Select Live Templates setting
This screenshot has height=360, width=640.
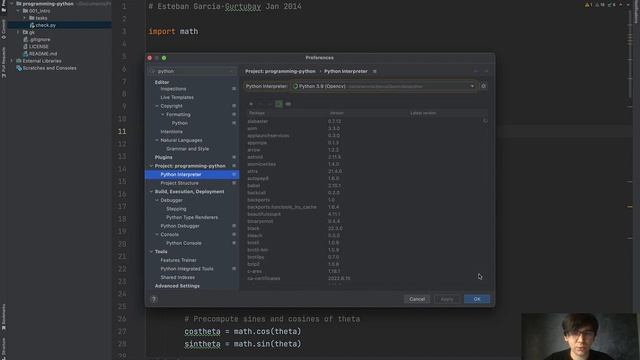(x=177, y=98)
